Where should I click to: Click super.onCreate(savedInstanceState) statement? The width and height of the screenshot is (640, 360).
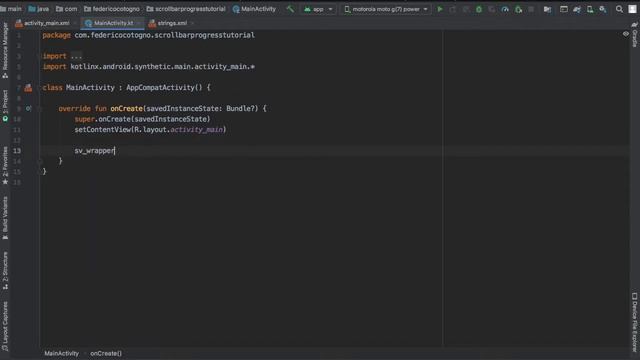tap(142, 119)
